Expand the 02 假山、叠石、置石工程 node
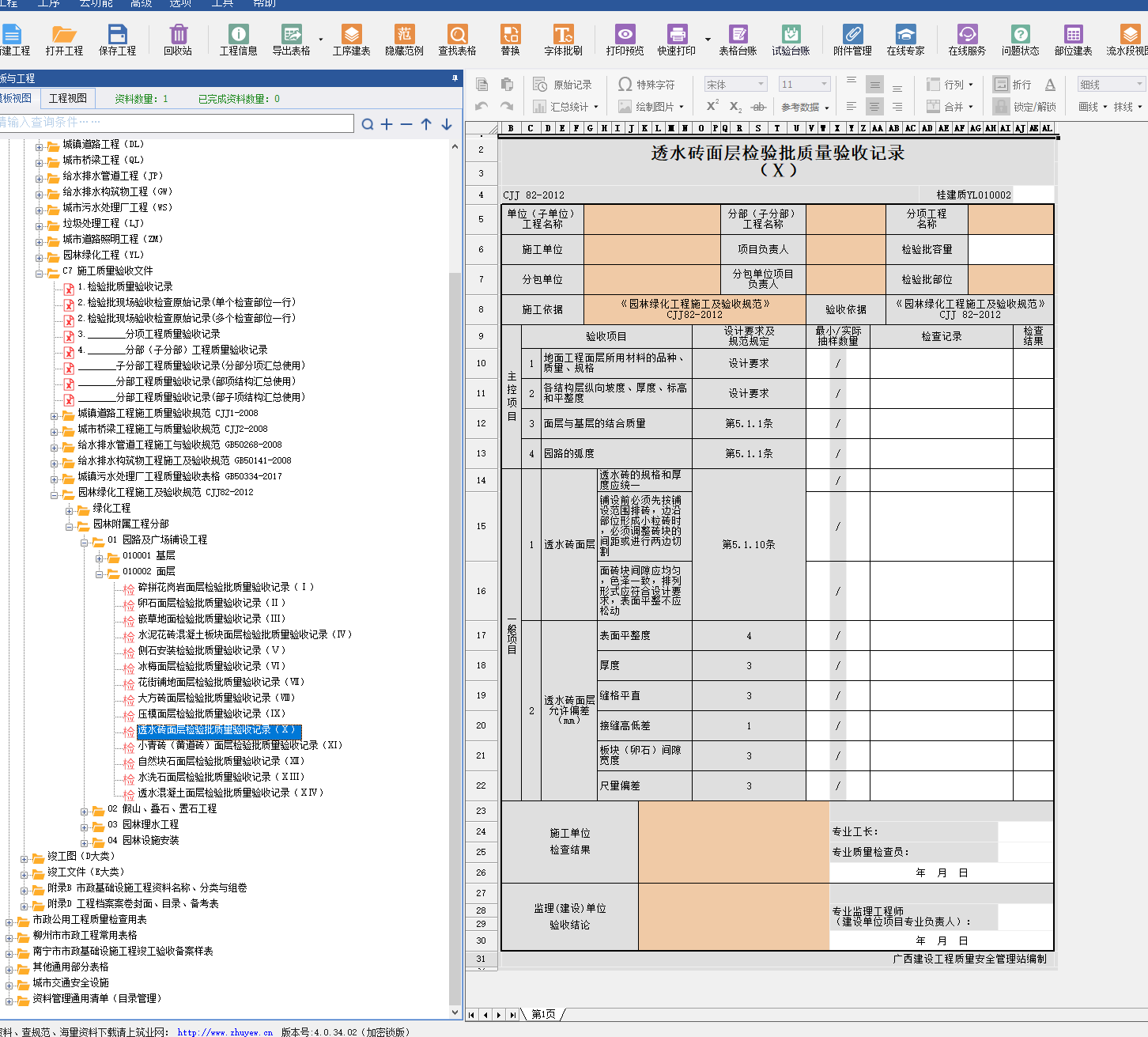This screenshot has width=1148, height=1037. (85, 812)
